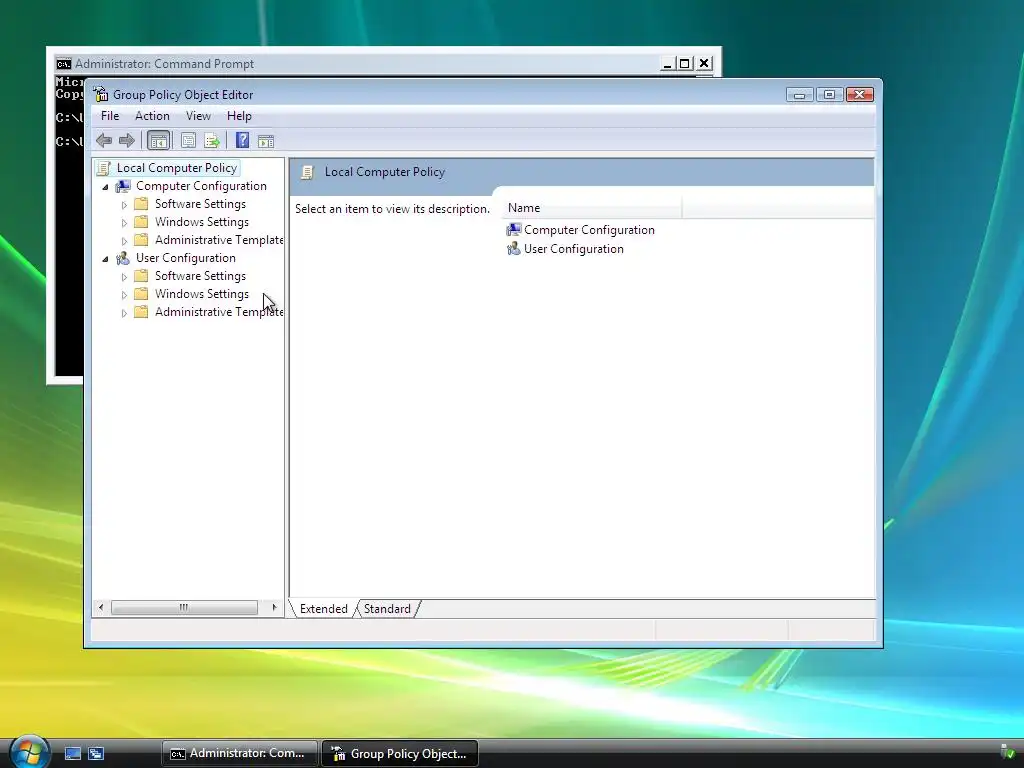Expand Administrative Templates under Computer Configuration
The width and height of the screenshot is (1024, 768).
coord(124,241)
